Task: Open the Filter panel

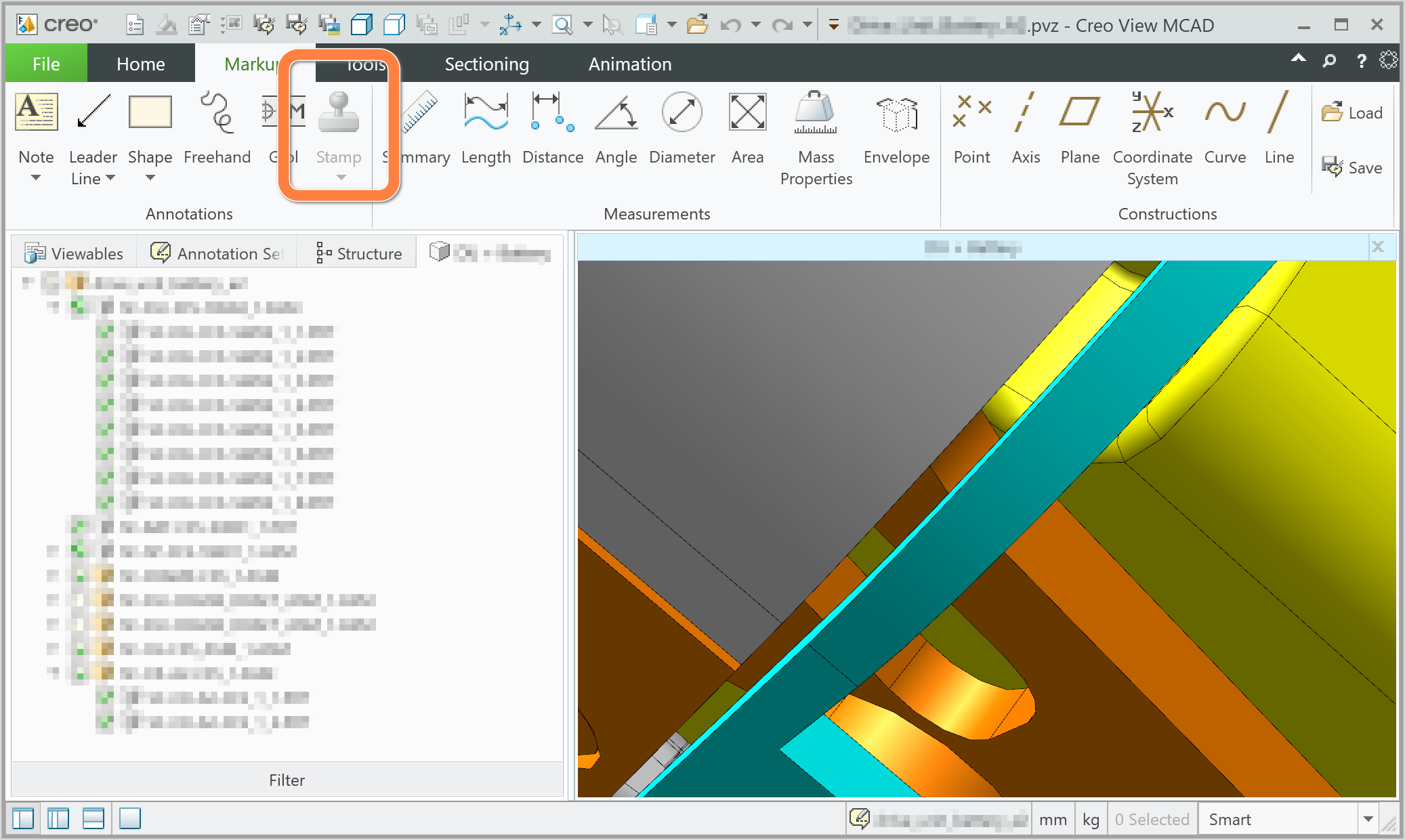Action: click(x=287, y=779)
